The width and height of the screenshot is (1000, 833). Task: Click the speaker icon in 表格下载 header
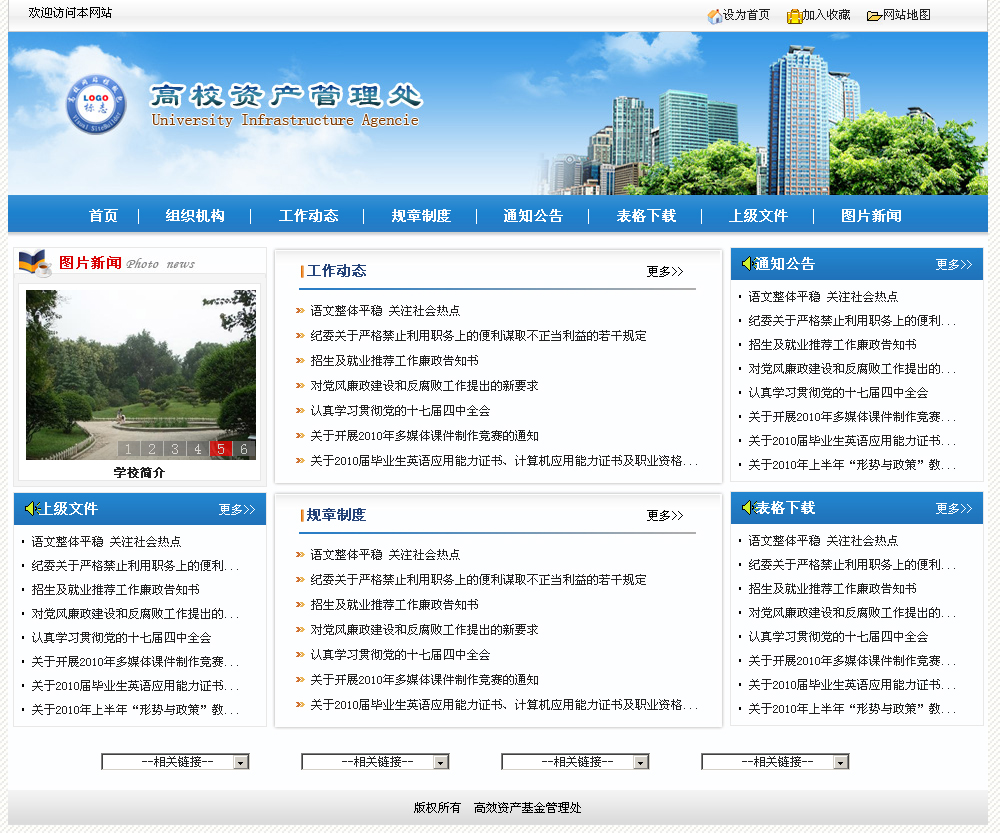pos(747,508)
